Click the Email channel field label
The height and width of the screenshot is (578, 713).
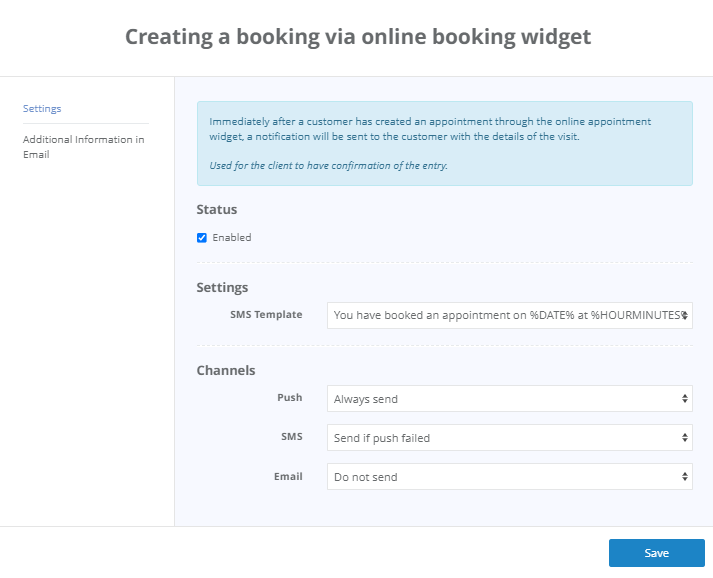(x=288, y=476)
